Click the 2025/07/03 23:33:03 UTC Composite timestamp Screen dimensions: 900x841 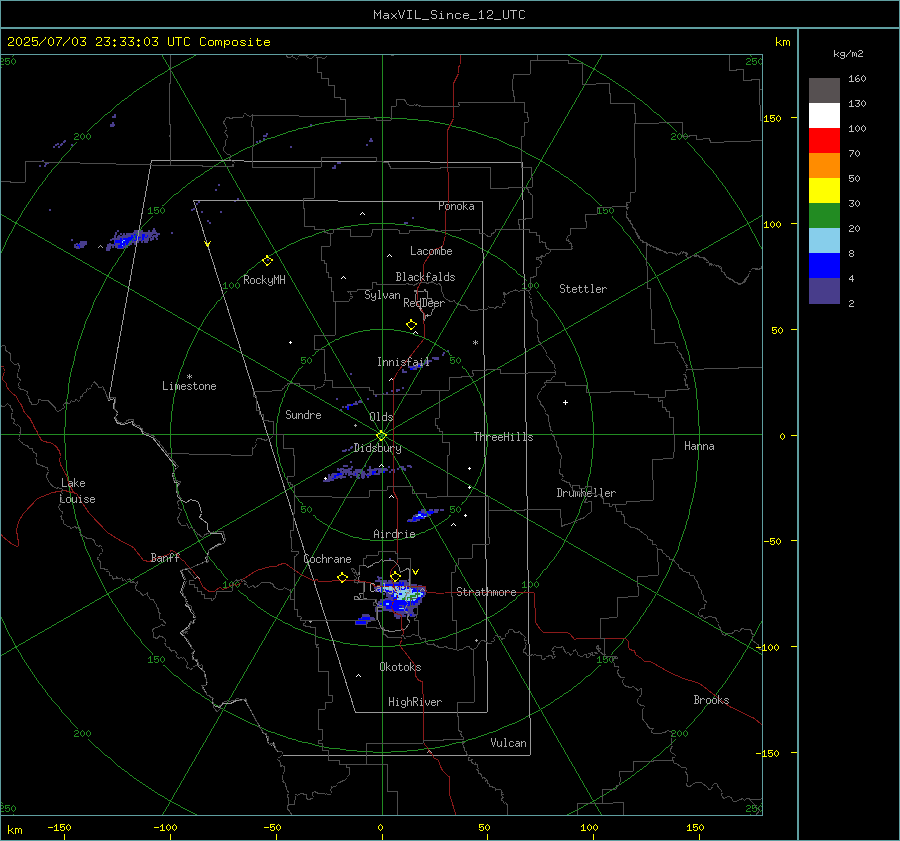[x=138, y=42]
